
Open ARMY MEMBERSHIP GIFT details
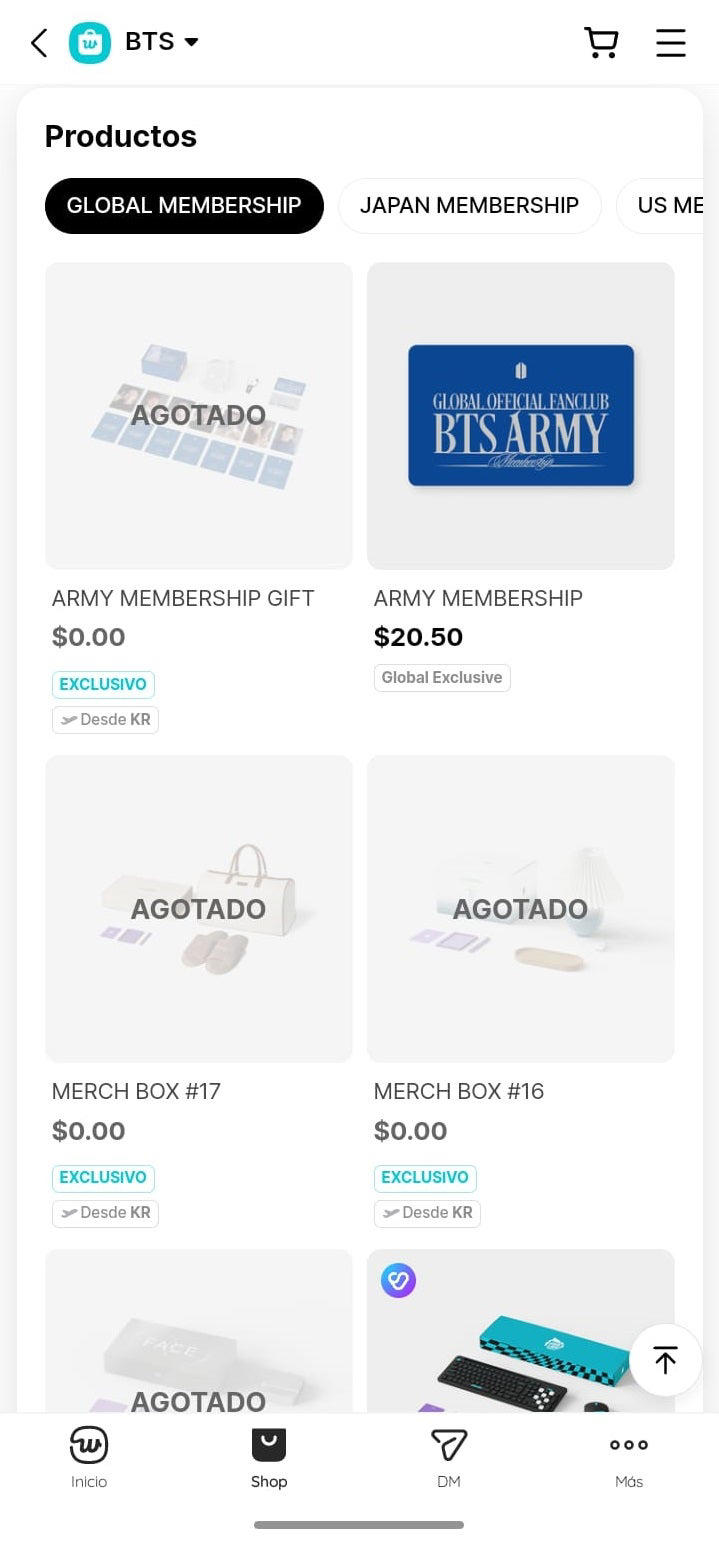click(x=198, y=415)
